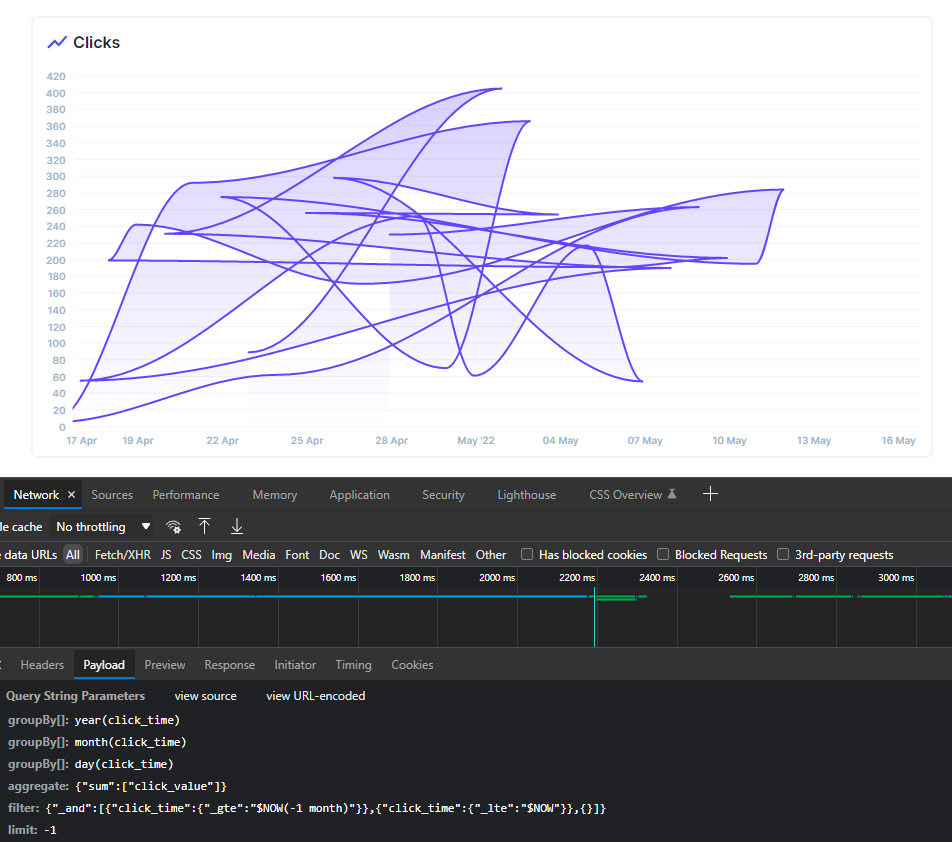Add a new DevTools tab with plus icon

710,494
